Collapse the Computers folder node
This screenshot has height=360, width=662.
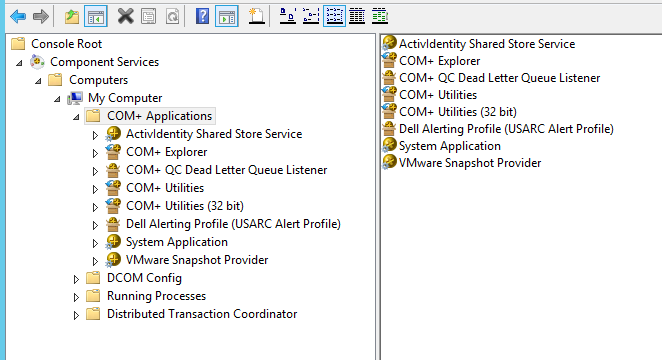[x=38, y=81]
